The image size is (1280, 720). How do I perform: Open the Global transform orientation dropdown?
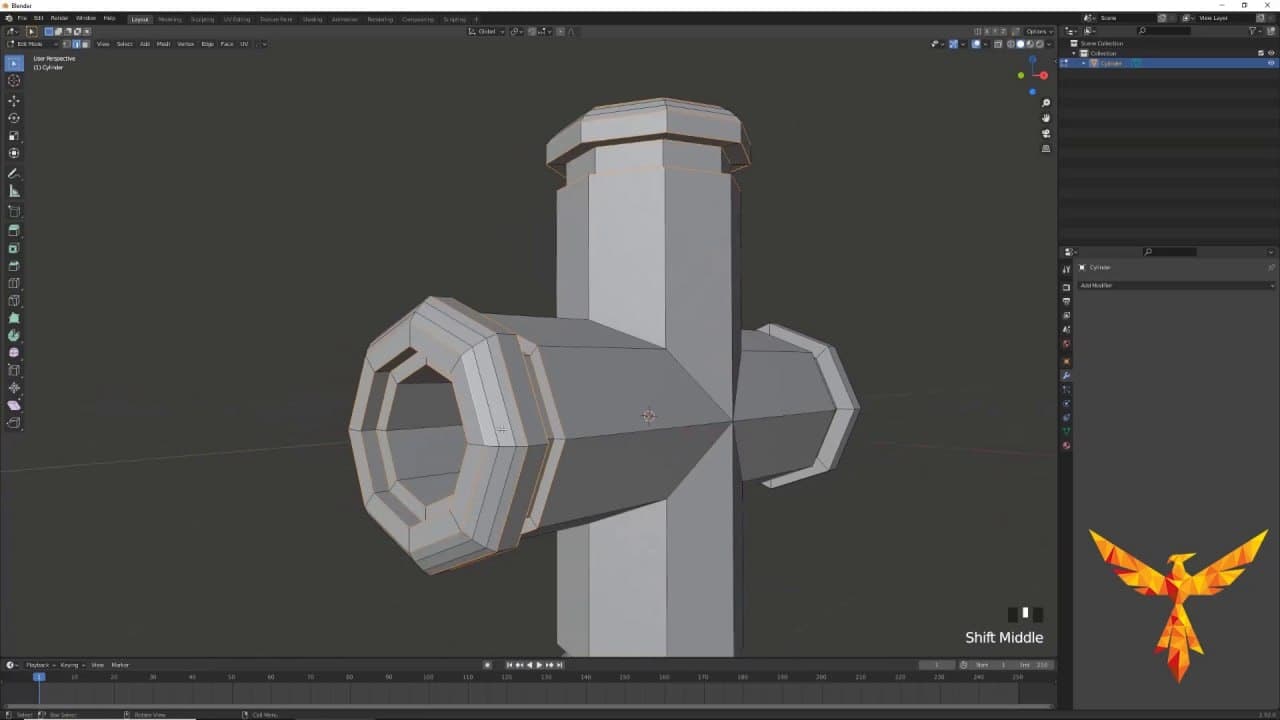[487, 31]
